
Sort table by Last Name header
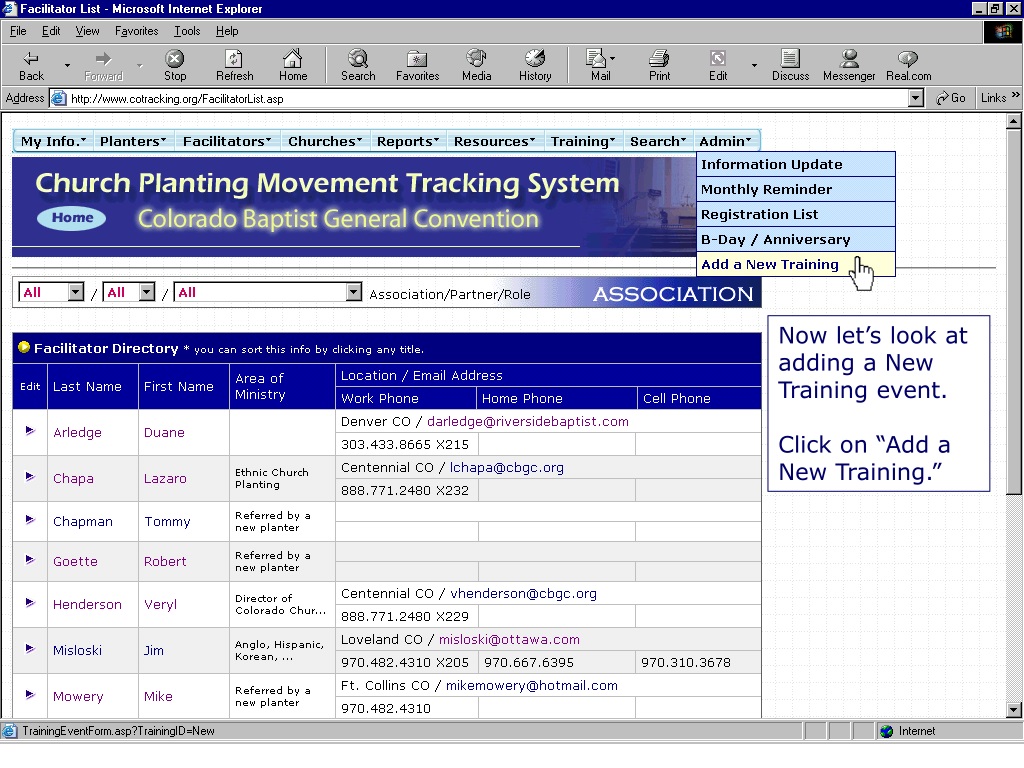pyautogui.click(x=88, y=387)
